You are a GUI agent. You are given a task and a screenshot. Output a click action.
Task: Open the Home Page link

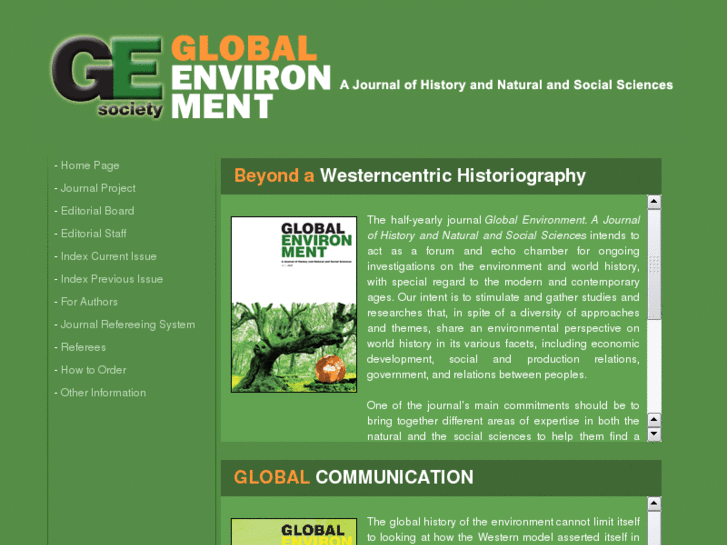[x=90, y=166]
